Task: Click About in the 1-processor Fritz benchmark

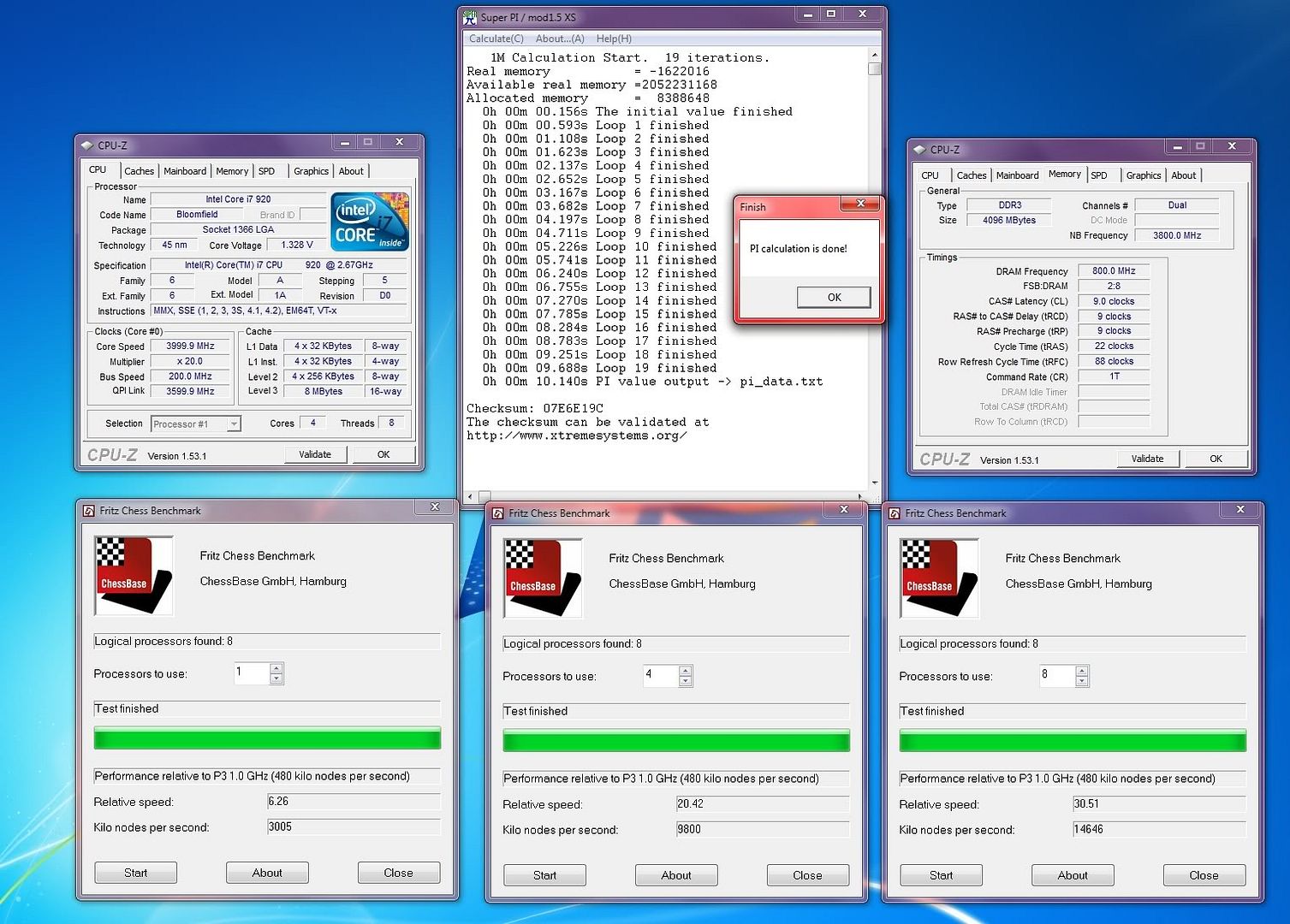Action: tap(267, 873)
